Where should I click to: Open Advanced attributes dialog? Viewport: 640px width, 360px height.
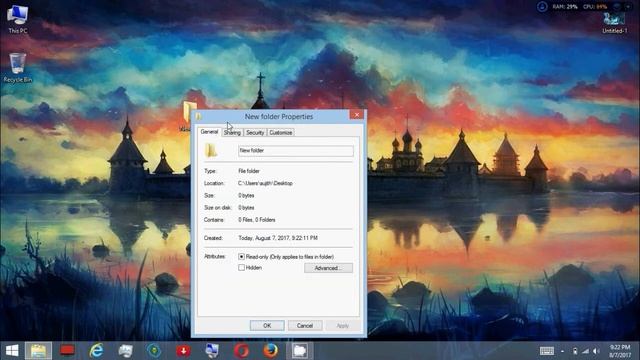point(328,268)
